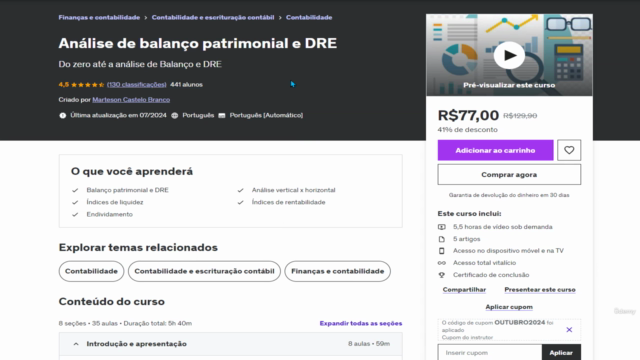Click the 5,5 horas de vídeo sob demanda text
The image size is (640, 360).
pyautogui.click(x=502, y=227)
